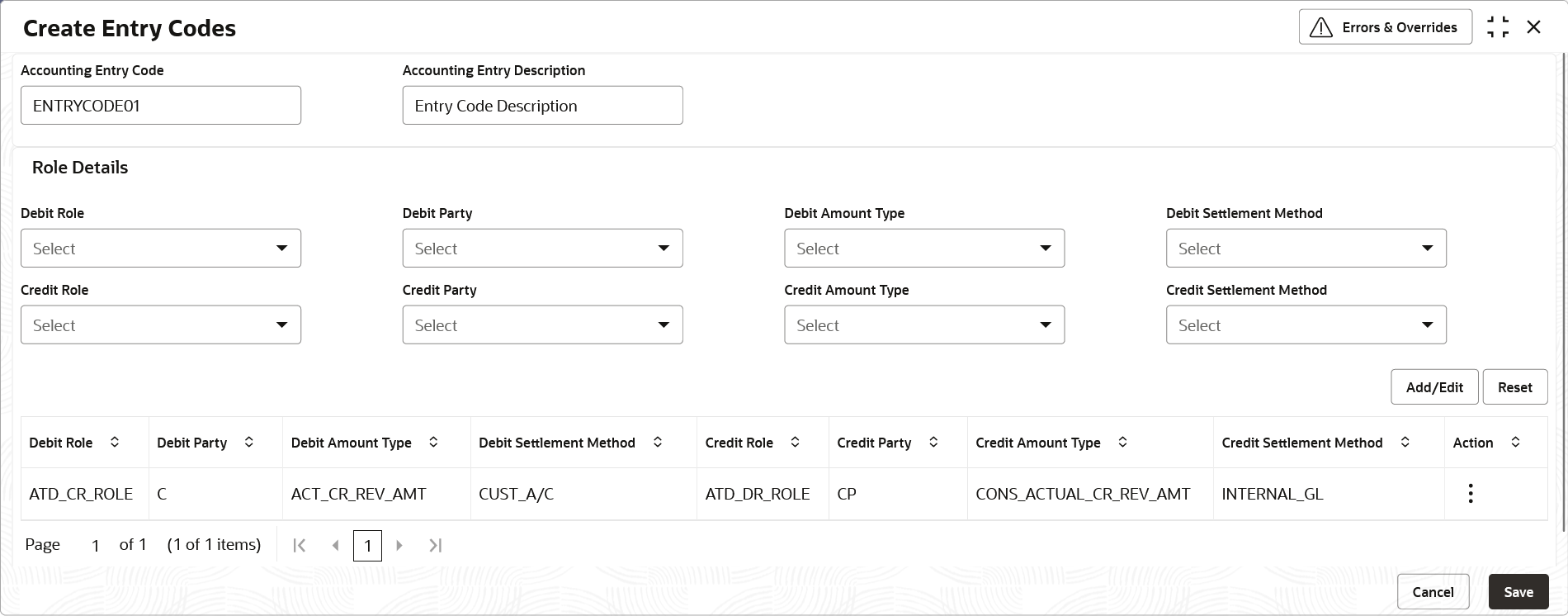Expand the Credit Party dropdown
Screen dimensions: 1568x616
click(x=542, y=325)
